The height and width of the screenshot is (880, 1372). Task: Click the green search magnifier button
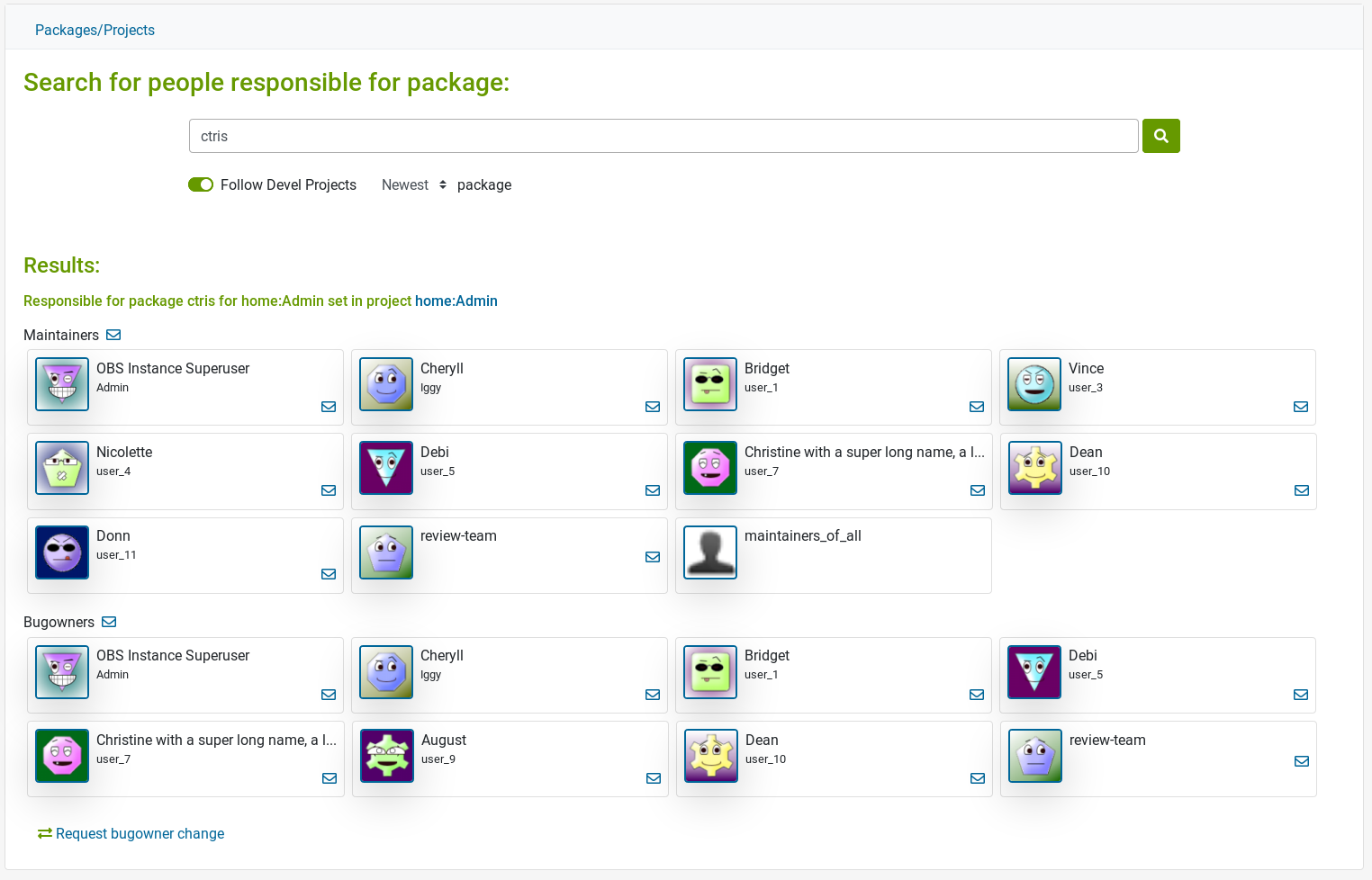coord(1160,136)
